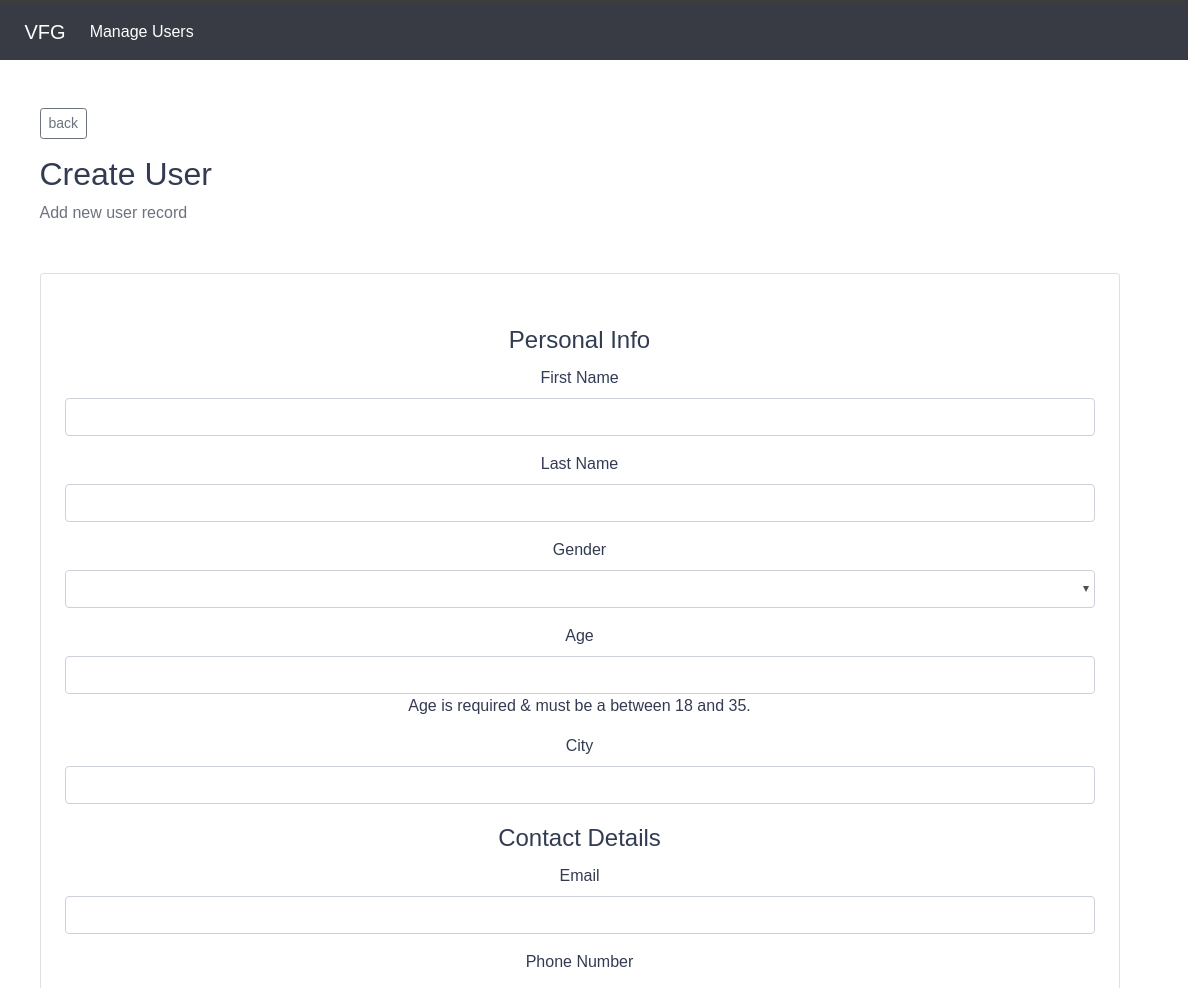Click the Email label above its field
1188x988 pixels.
tap(579, 875)
